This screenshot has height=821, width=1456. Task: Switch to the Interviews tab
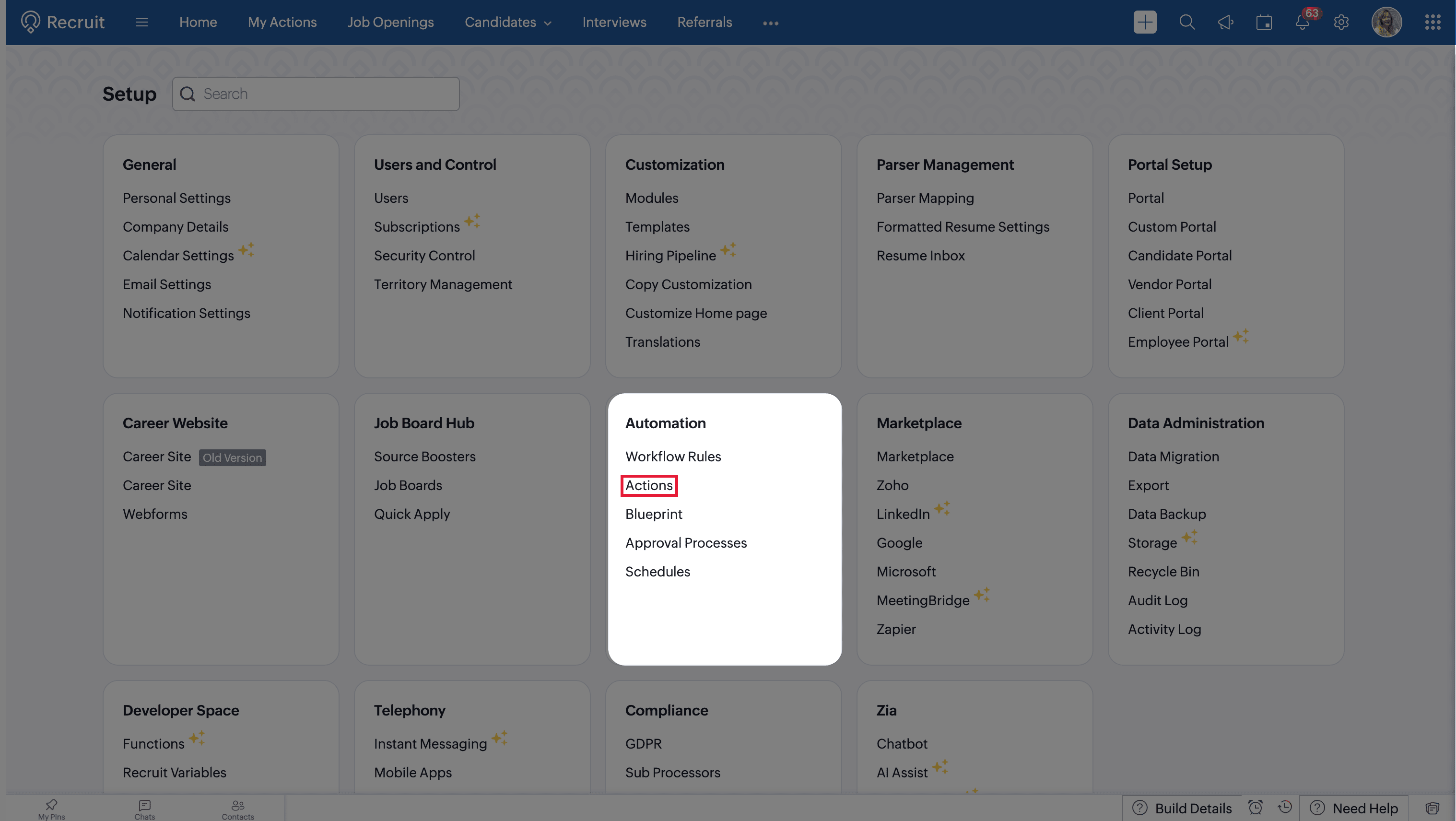[614, 22]
